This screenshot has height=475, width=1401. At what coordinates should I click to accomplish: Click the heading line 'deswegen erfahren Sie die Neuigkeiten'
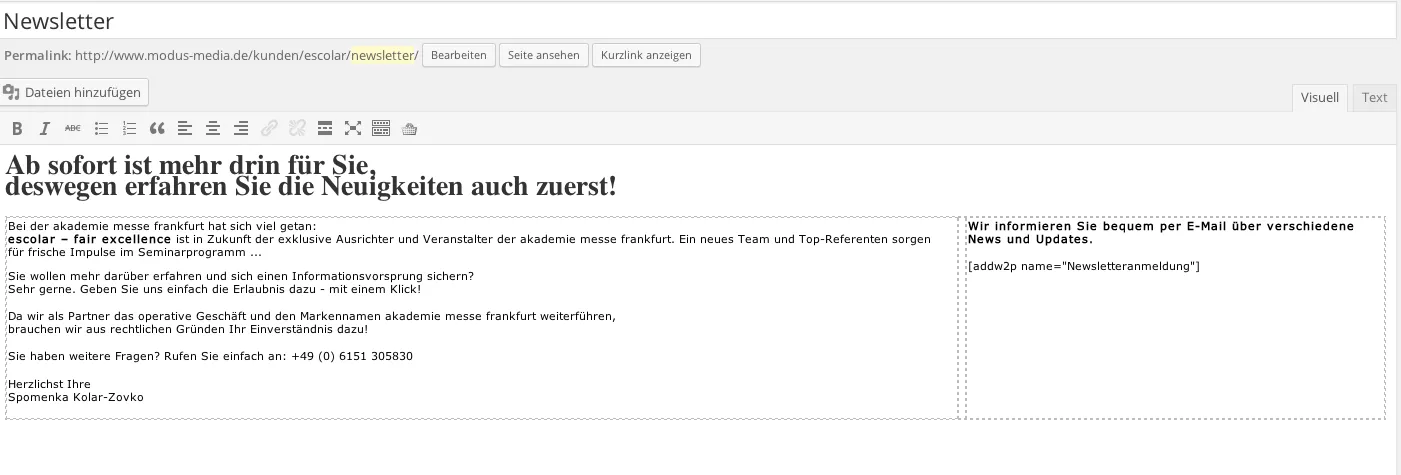[311, 186]
